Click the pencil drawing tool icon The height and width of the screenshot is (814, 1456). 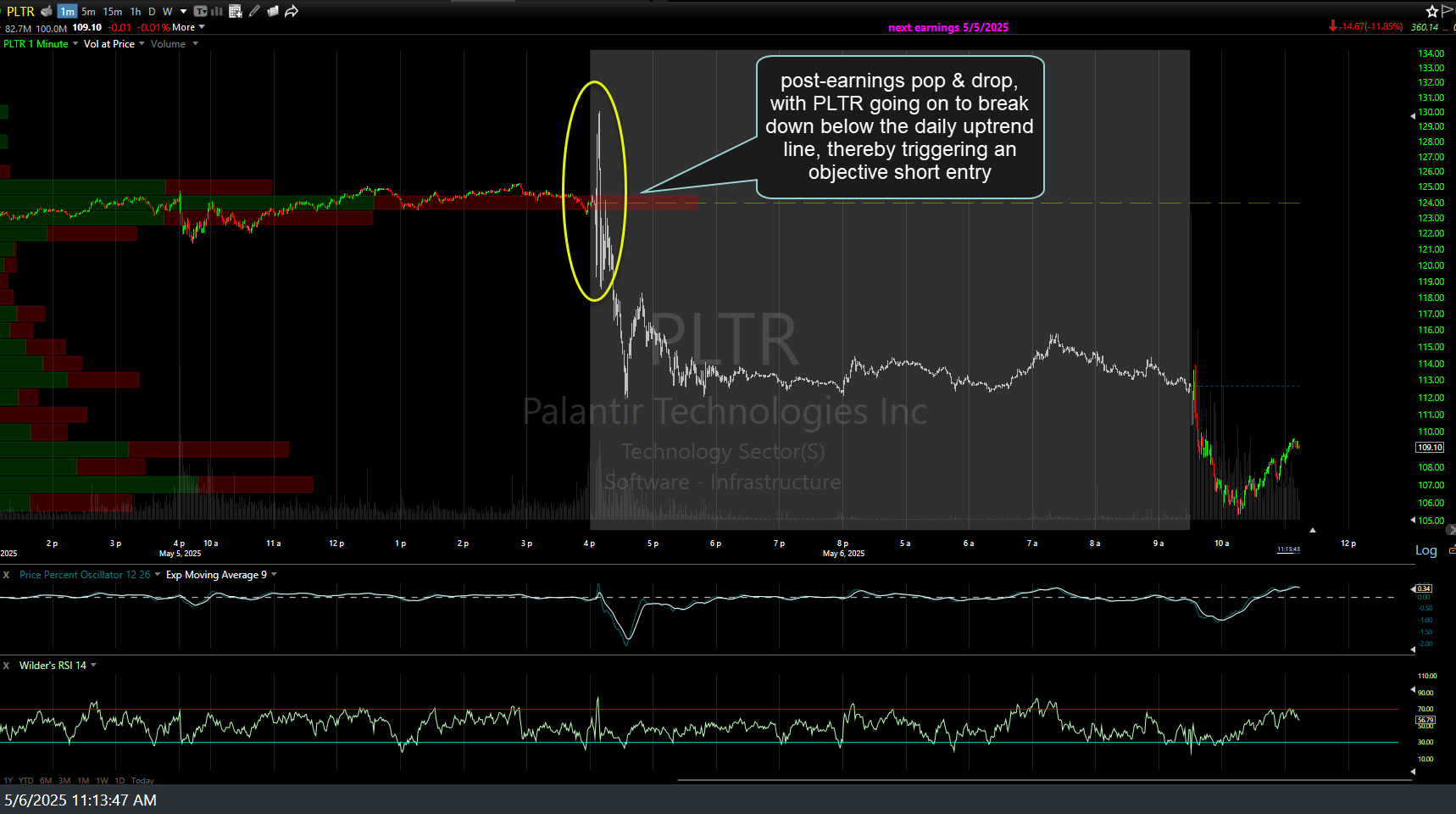[x=254, y=11]
